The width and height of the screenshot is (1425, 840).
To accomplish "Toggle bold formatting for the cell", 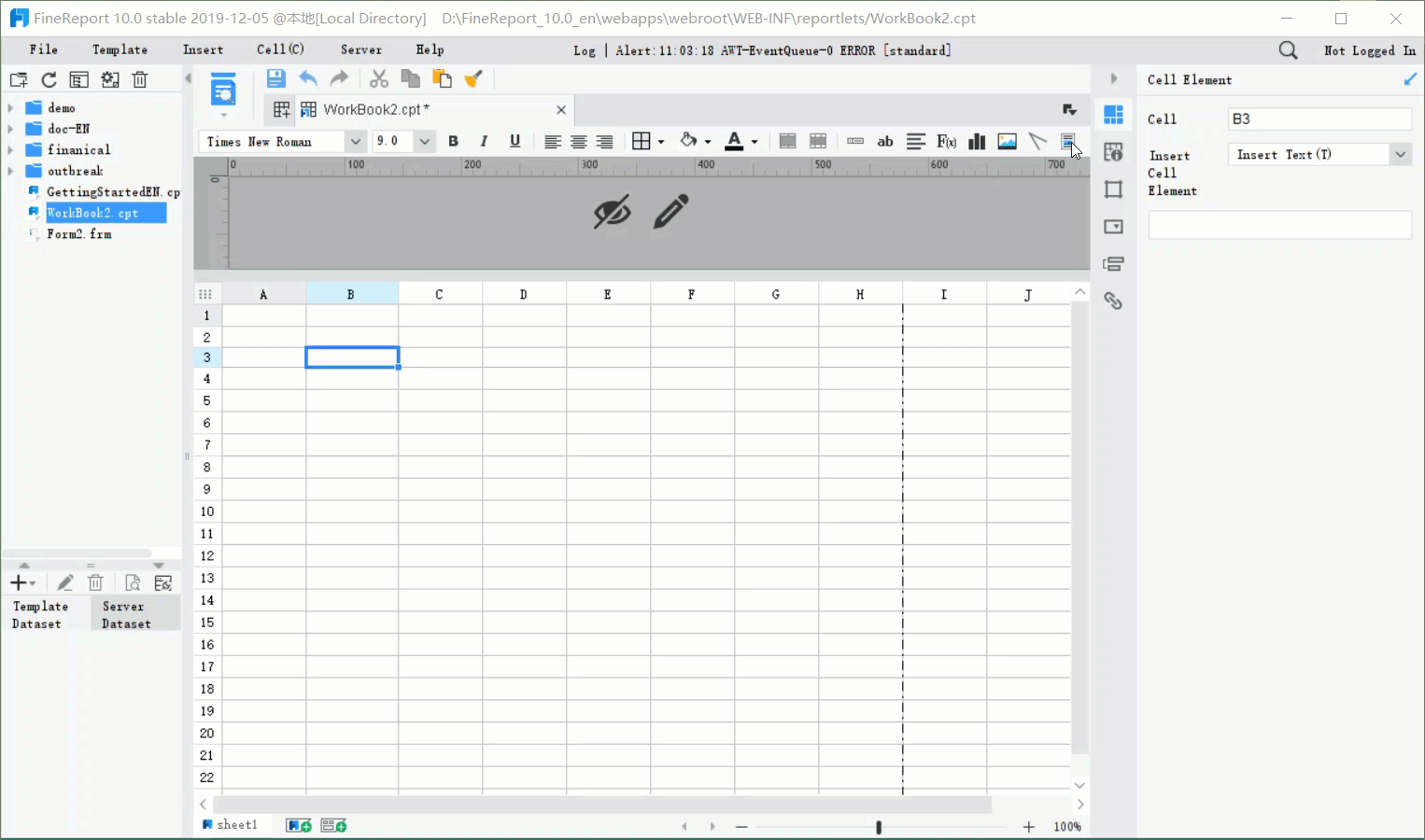I will (454, 141).
